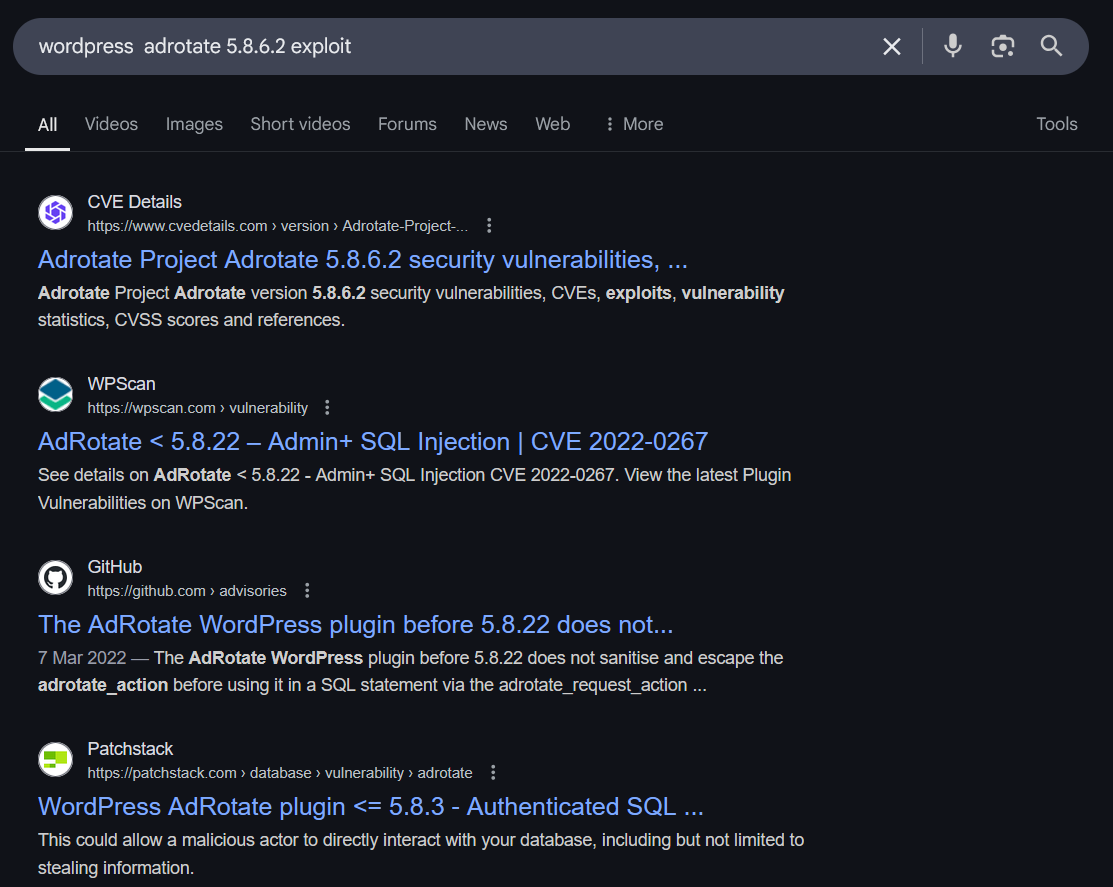Viewport: 1113px width, 887px height.
Task: Submit search with magnifying glass icon
Action: (x=1051, y=46)
